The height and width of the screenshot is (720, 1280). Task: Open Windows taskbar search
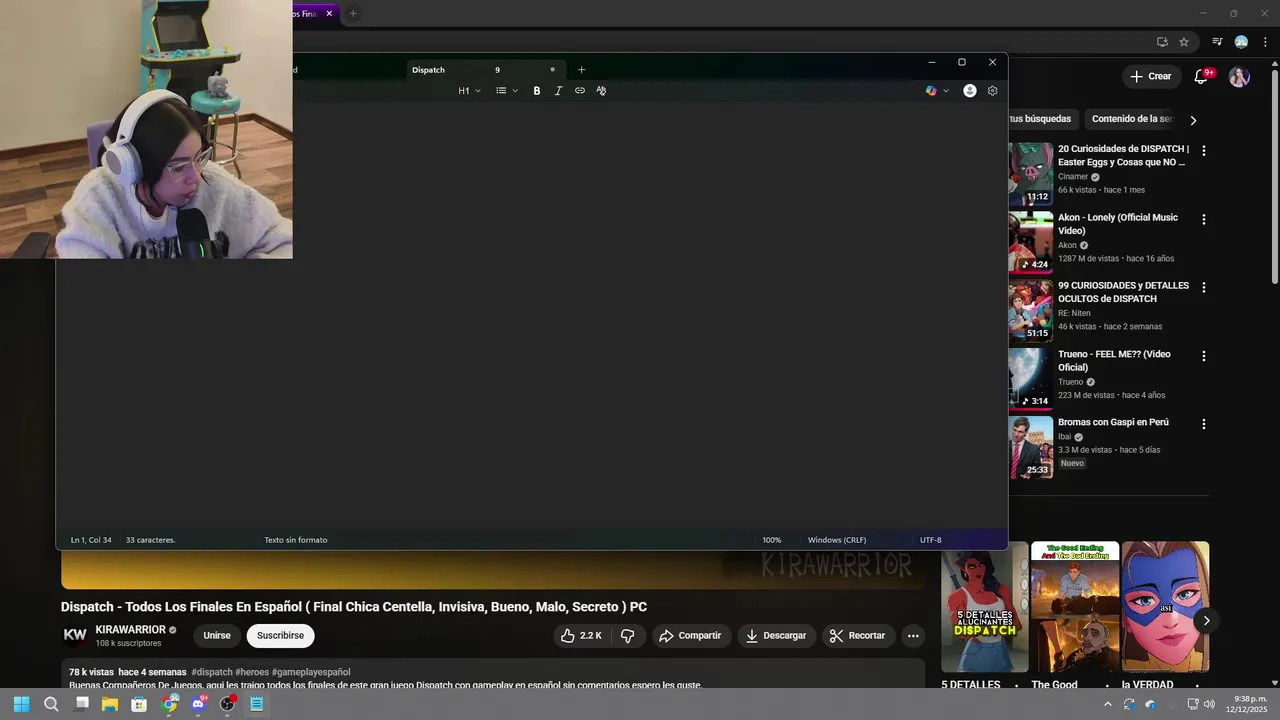click(x=51, y=704)
